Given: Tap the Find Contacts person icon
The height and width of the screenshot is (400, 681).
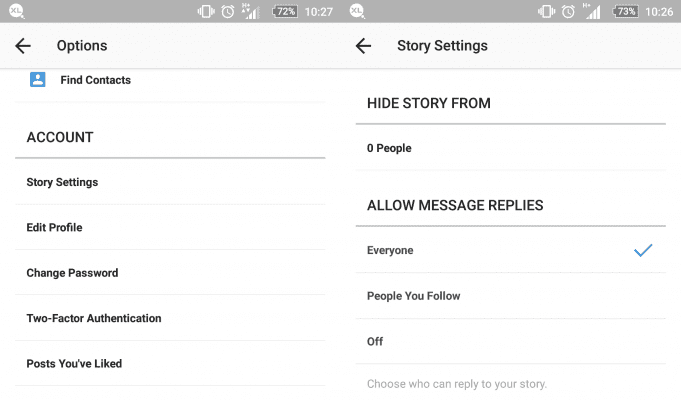Looking at the screenshot, I should point(38,79).
